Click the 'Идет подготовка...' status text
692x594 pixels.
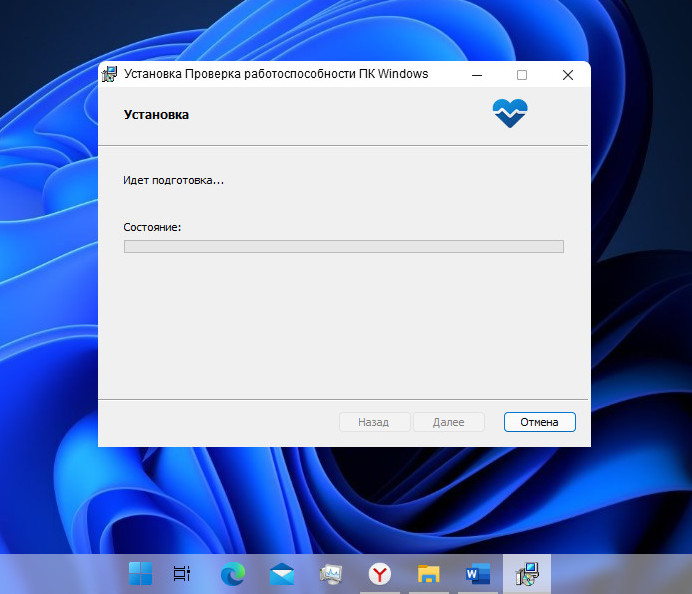click(x=173, y=180)
